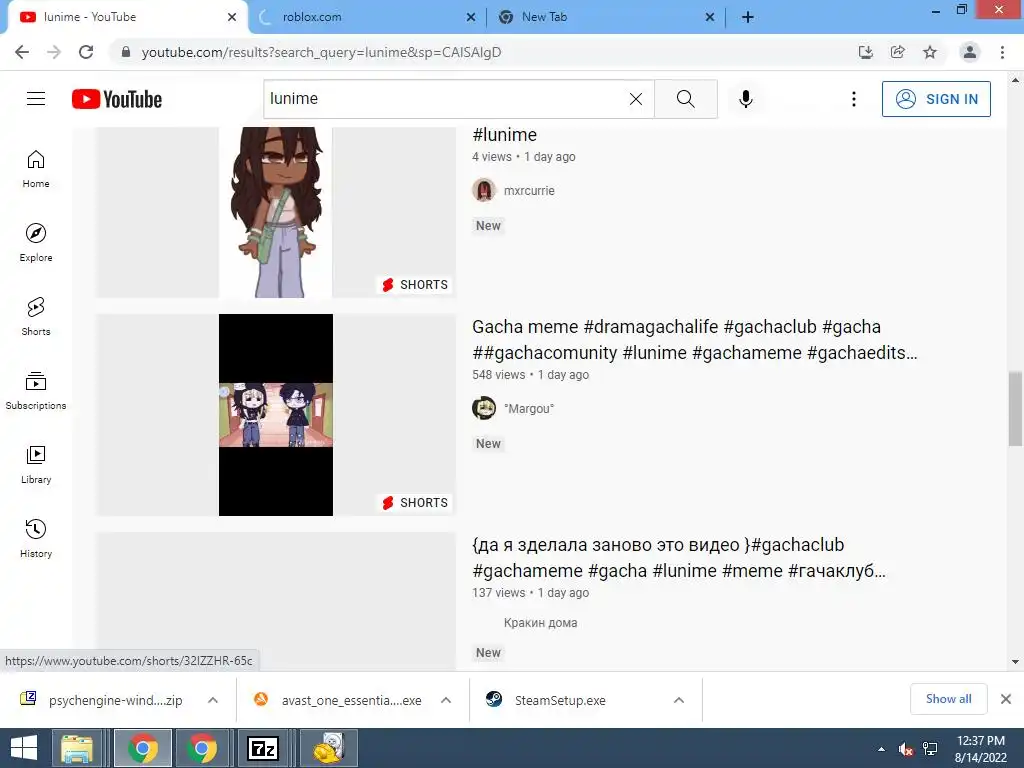Expand options for SteamSetup.exe download
This screenshot has width=1024, height=768.
pyautogui.click(x=679, y=700)
